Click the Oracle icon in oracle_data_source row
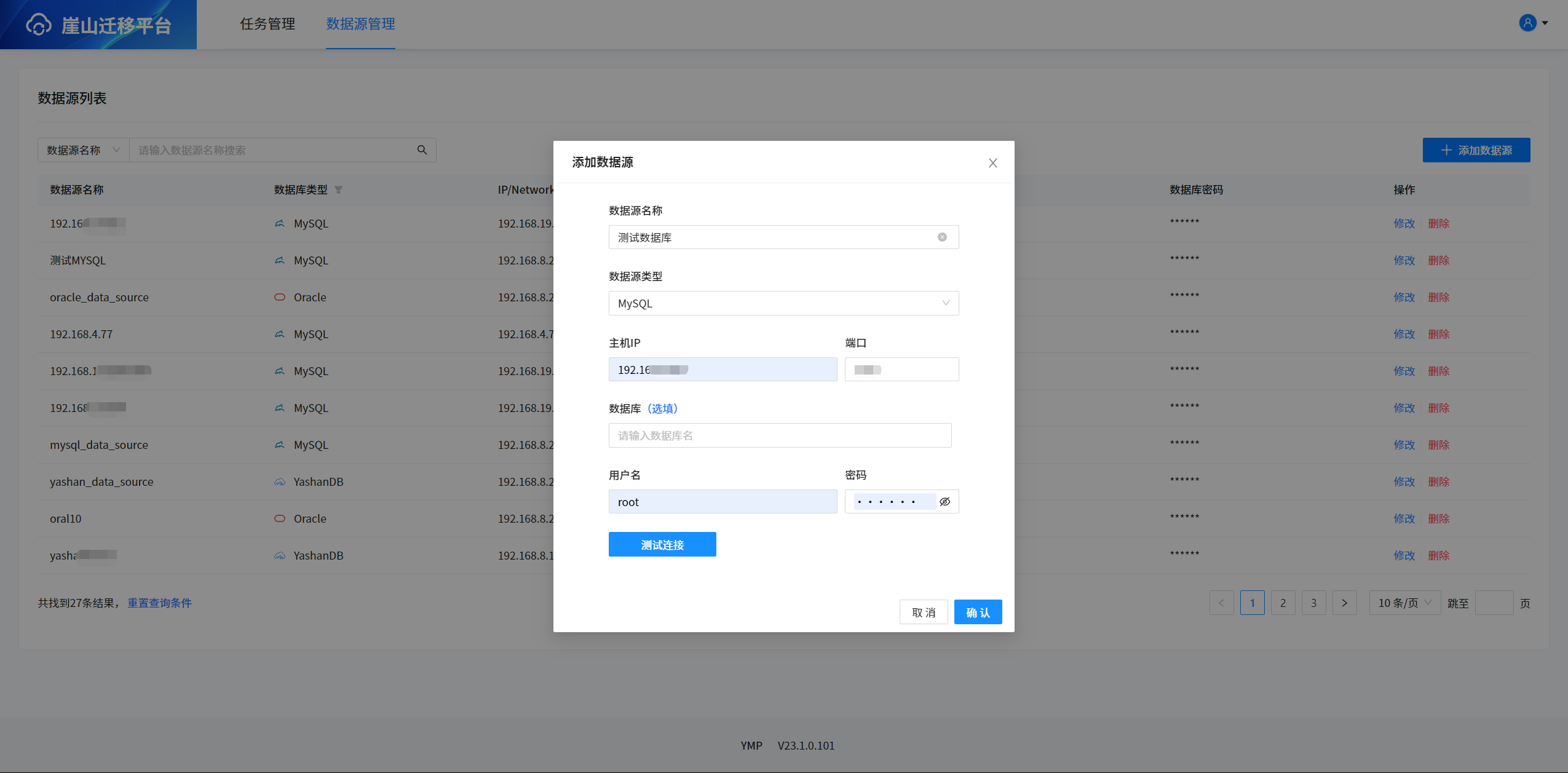 click(x=280, y=297)
